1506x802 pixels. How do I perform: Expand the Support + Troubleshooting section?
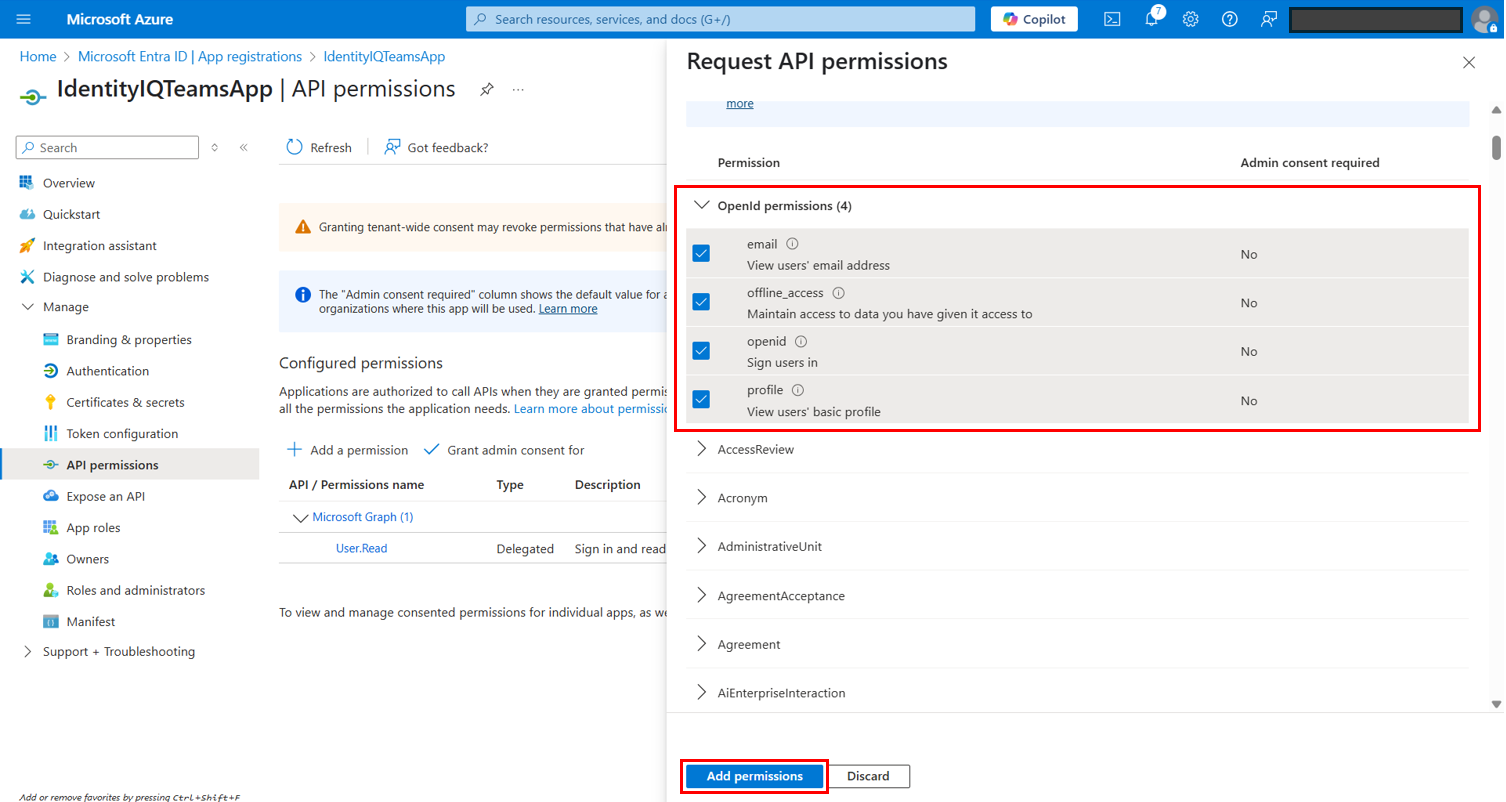pos(27,652)
